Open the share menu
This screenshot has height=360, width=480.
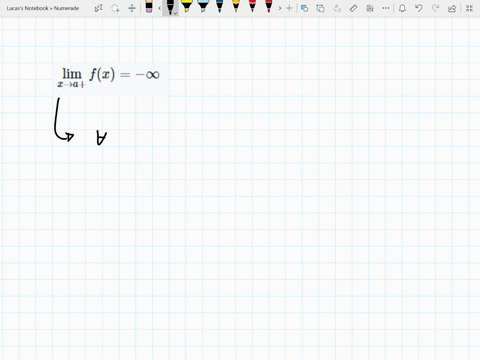[452, 8]
